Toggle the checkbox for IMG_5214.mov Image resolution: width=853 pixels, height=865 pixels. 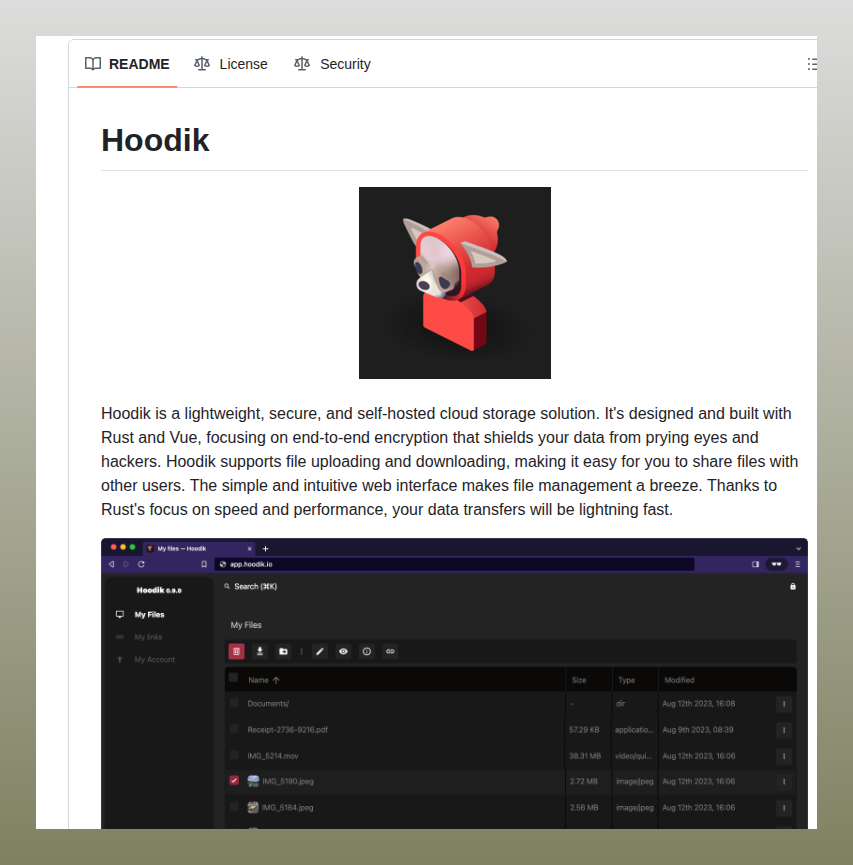[x=234, y=755]
